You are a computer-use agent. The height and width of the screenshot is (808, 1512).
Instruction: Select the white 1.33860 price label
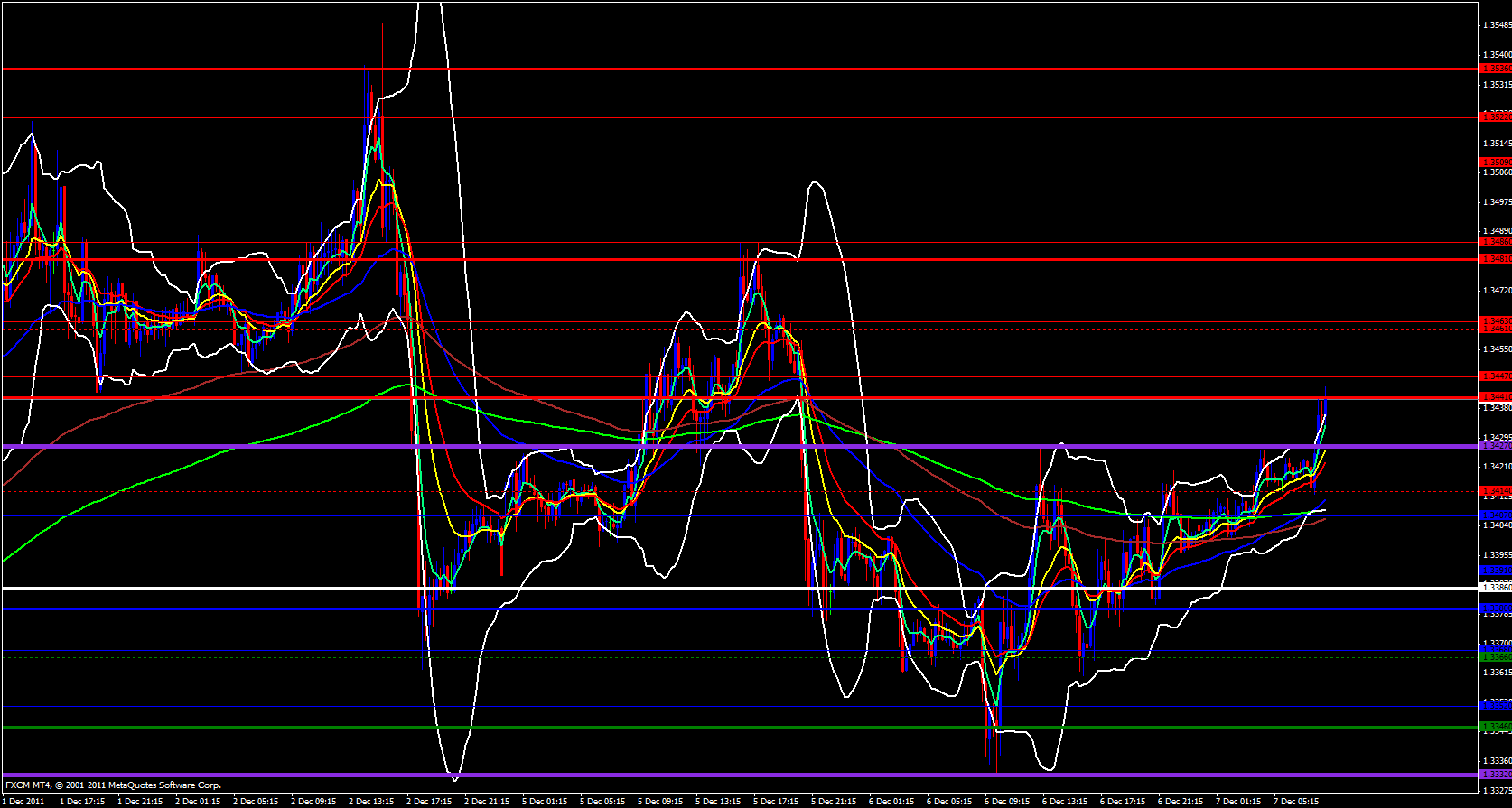(x=1495, y=588)
